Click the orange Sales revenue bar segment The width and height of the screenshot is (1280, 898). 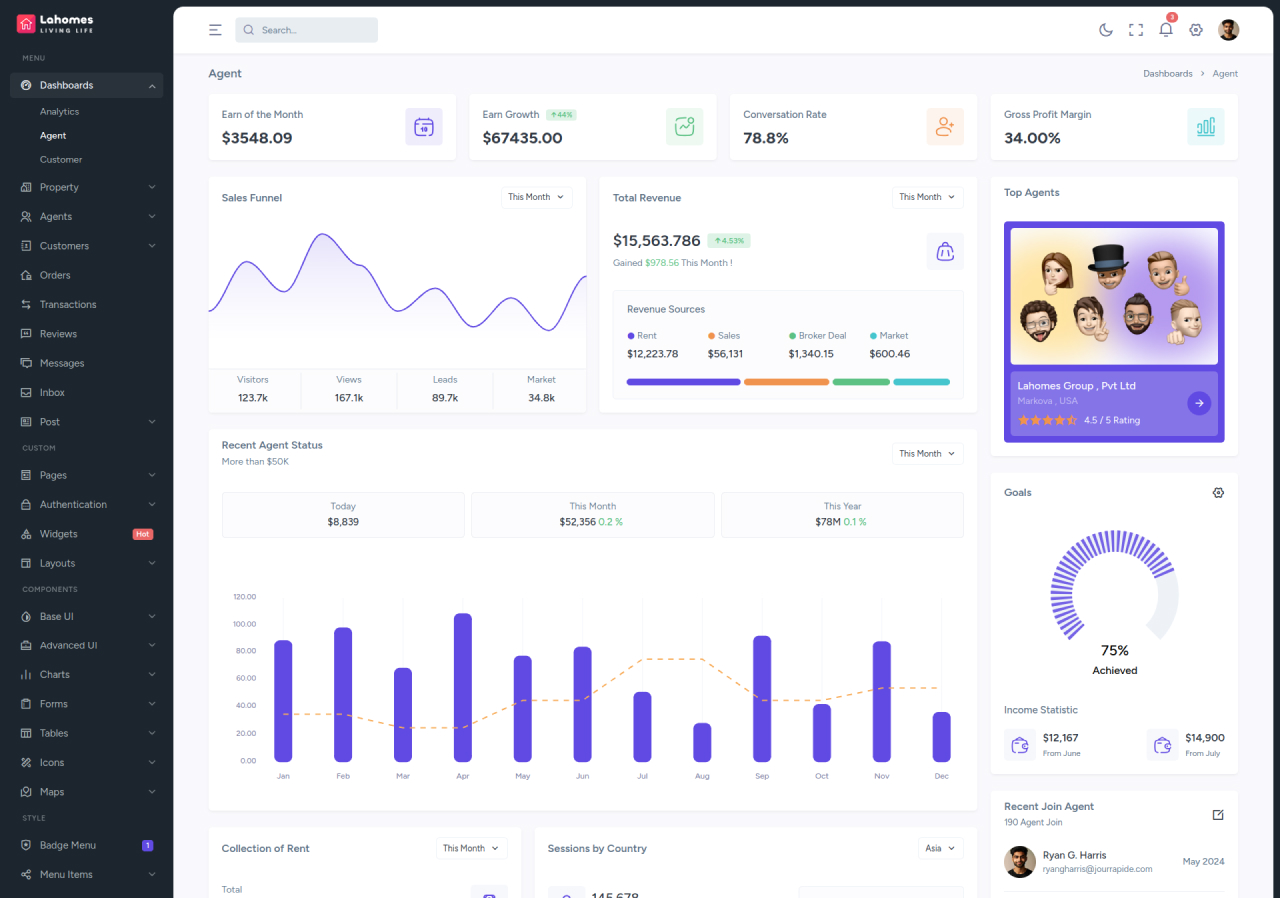786,382
